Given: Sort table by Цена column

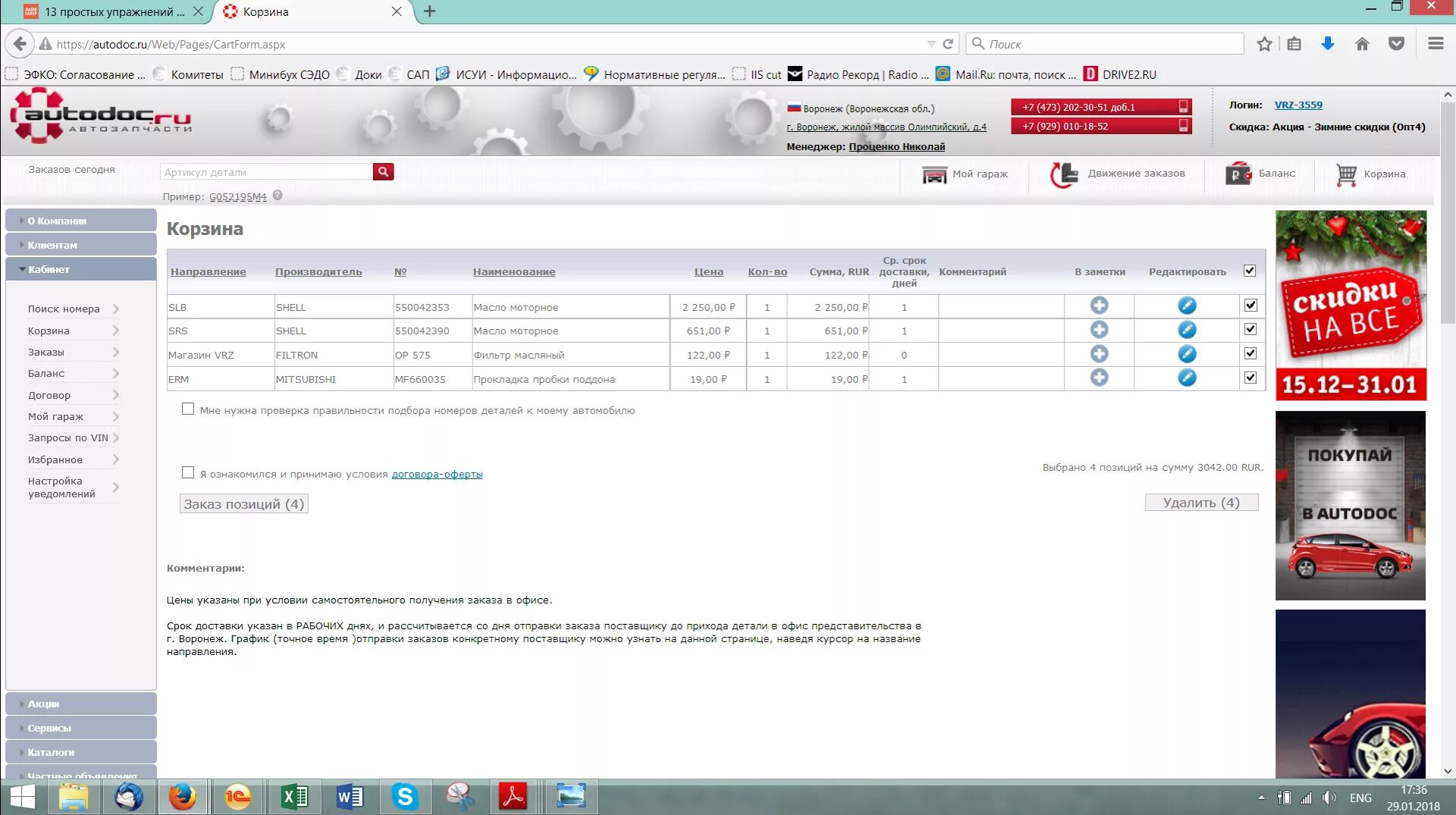Looking at the screenshot, I should click(708, 271).
